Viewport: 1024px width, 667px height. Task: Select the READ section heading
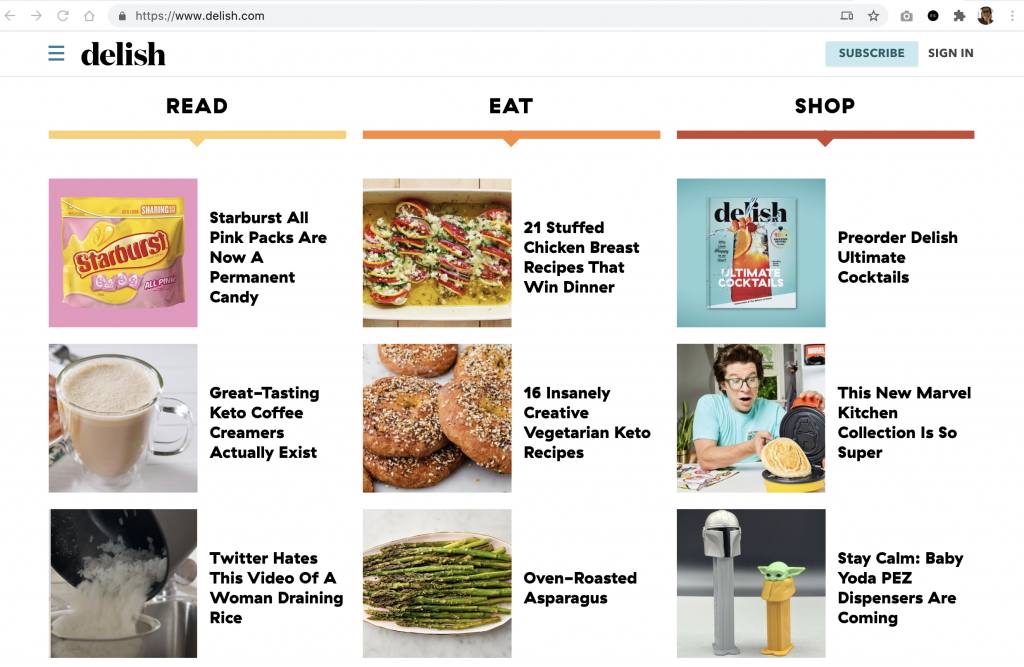click(197, 106)
